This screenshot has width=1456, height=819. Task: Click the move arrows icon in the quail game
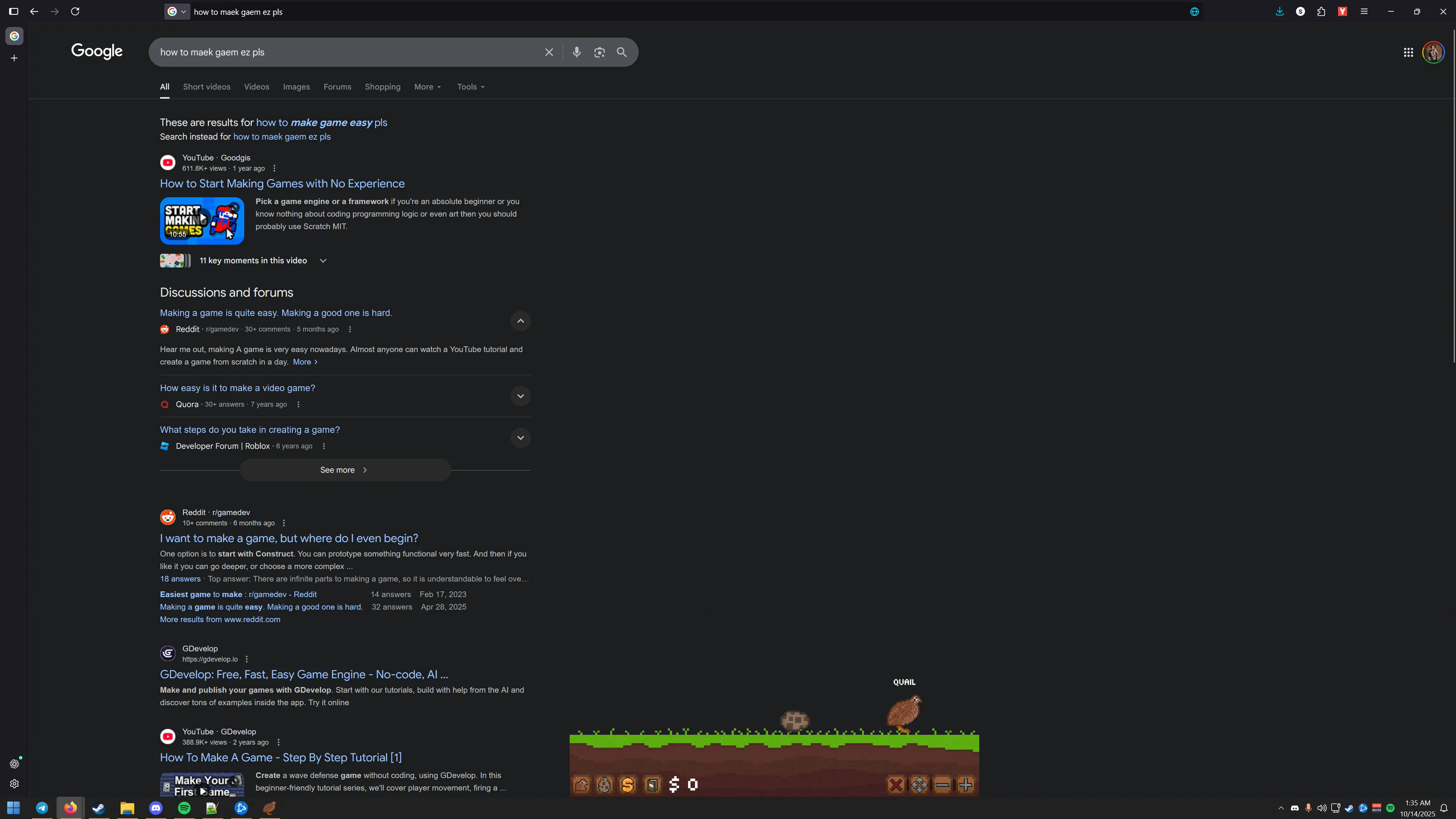[919, 784]
